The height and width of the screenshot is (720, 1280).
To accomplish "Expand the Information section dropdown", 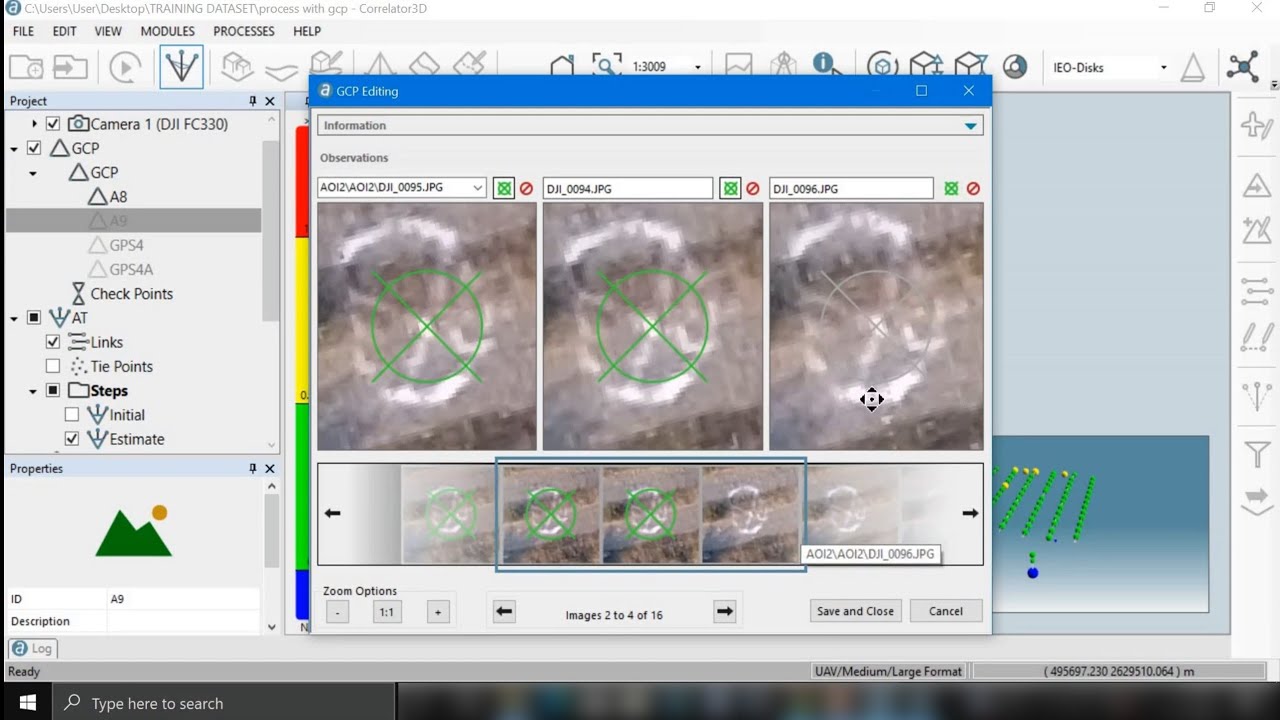I will (x=970, y=126).
